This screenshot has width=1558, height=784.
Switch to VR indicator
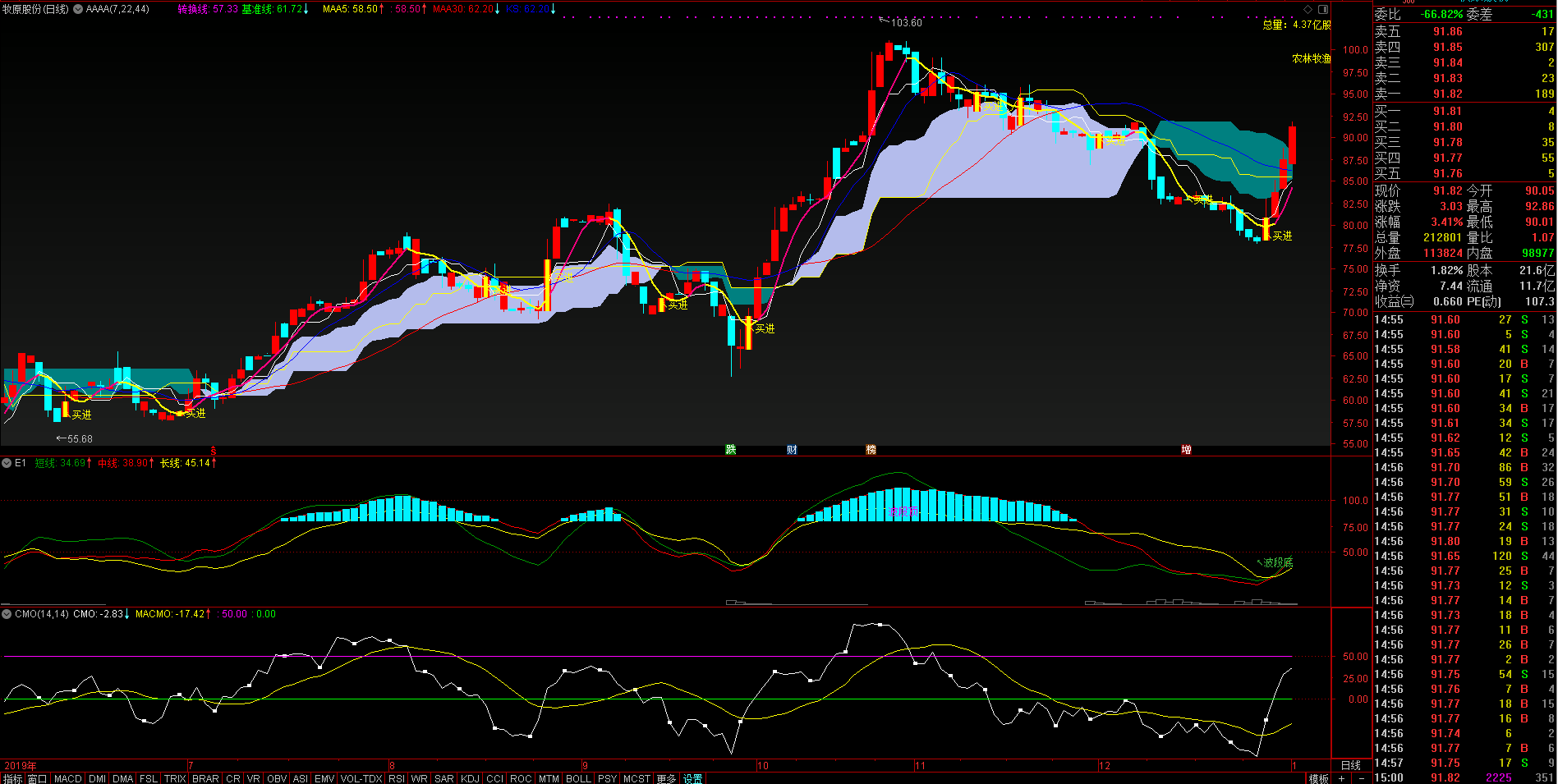254,778
